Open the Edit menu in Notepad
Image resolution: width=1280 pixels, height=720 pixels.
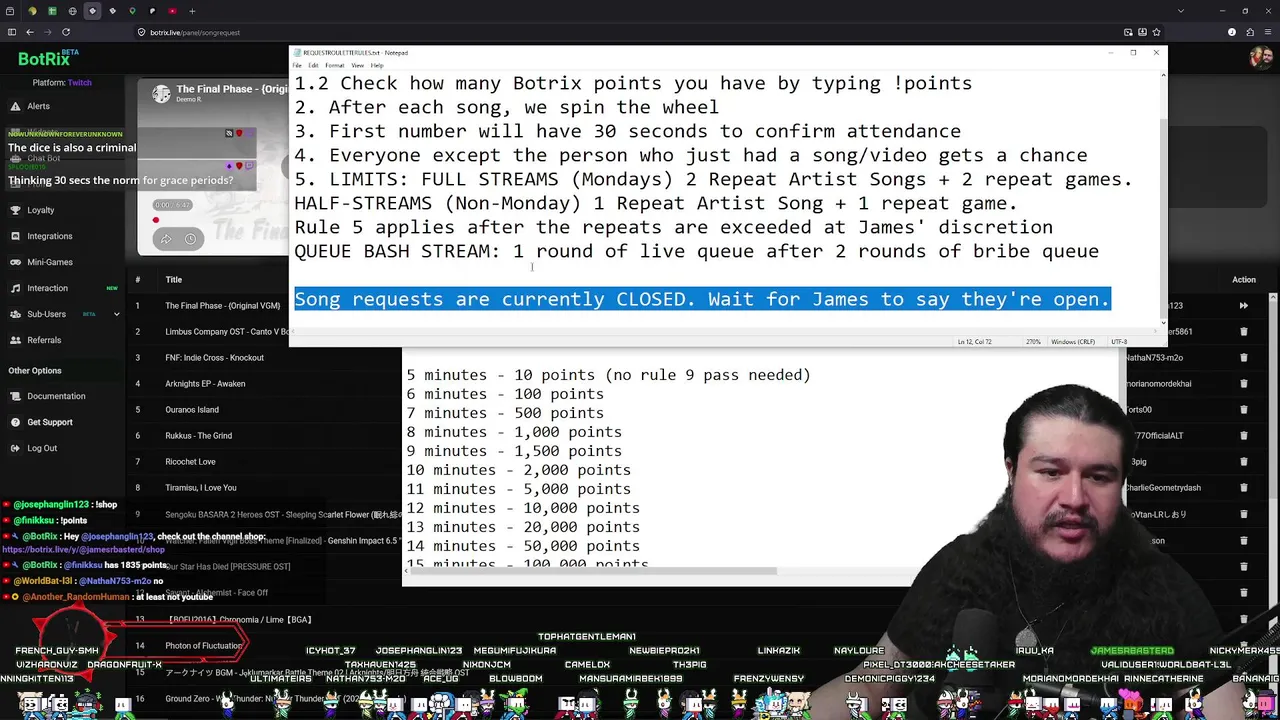[x=313, y=66]
